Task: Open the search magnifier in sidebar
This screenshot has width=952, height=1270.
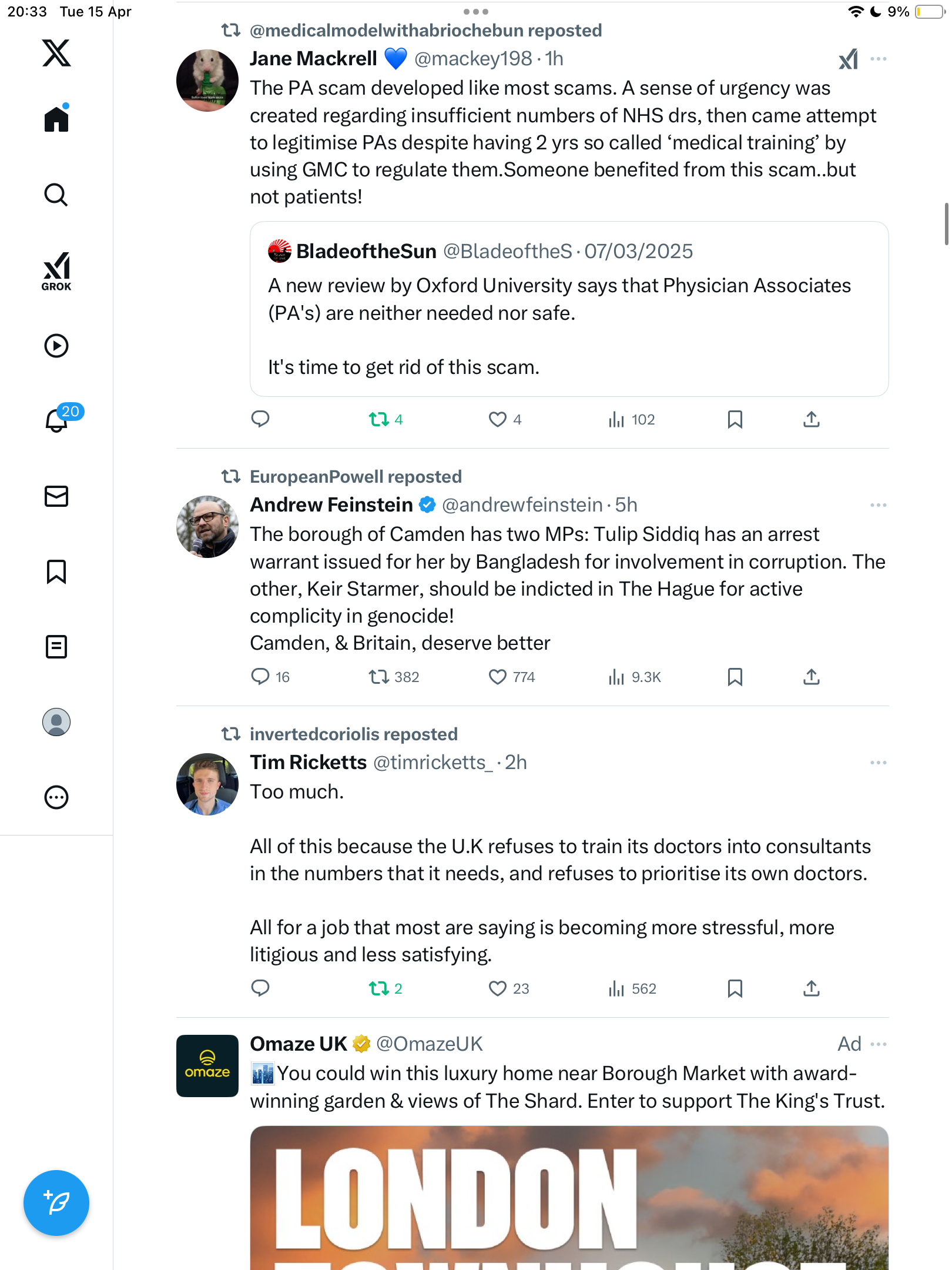Action: point(56,195)
